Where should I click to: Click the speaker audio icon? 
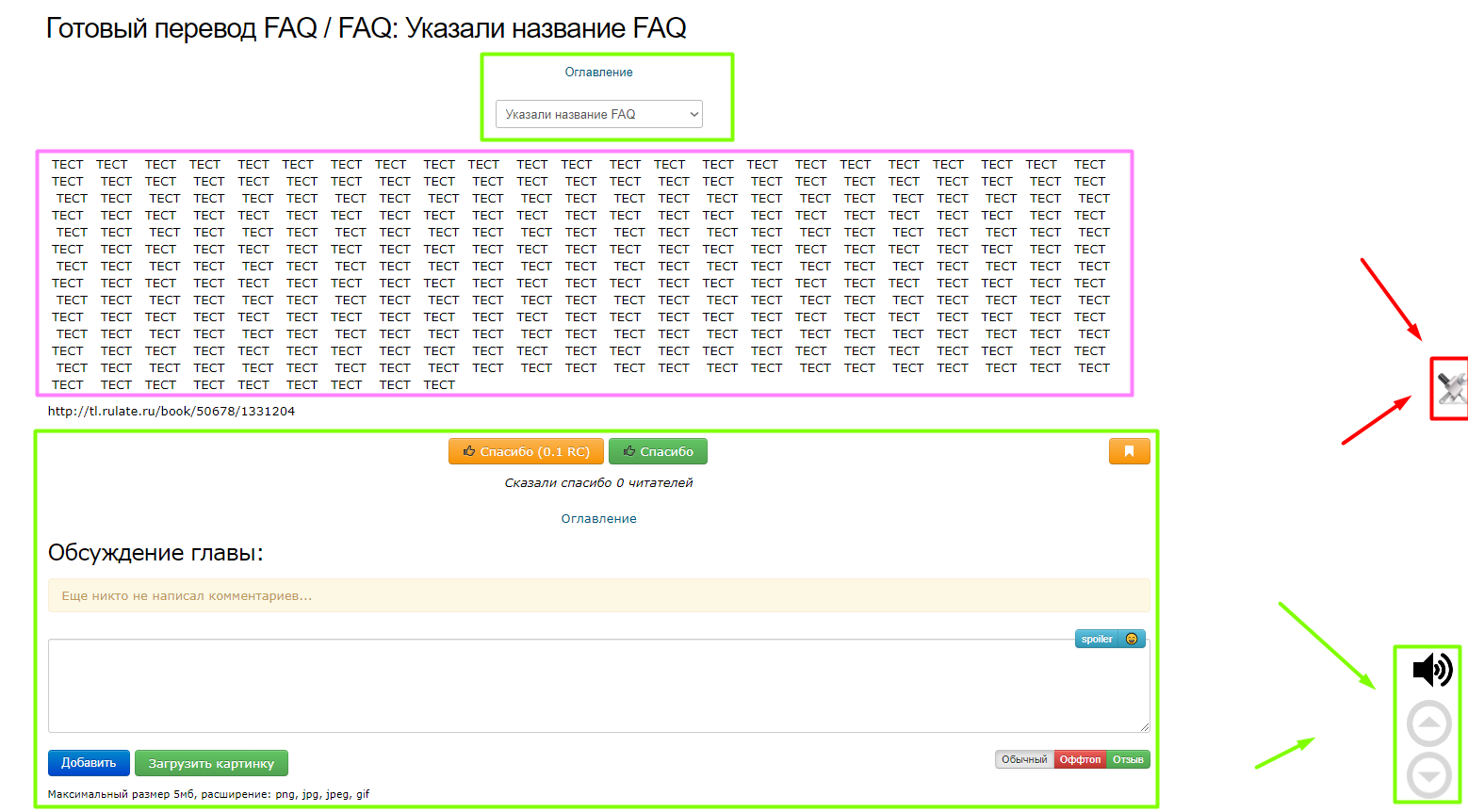pos(1431,670)
